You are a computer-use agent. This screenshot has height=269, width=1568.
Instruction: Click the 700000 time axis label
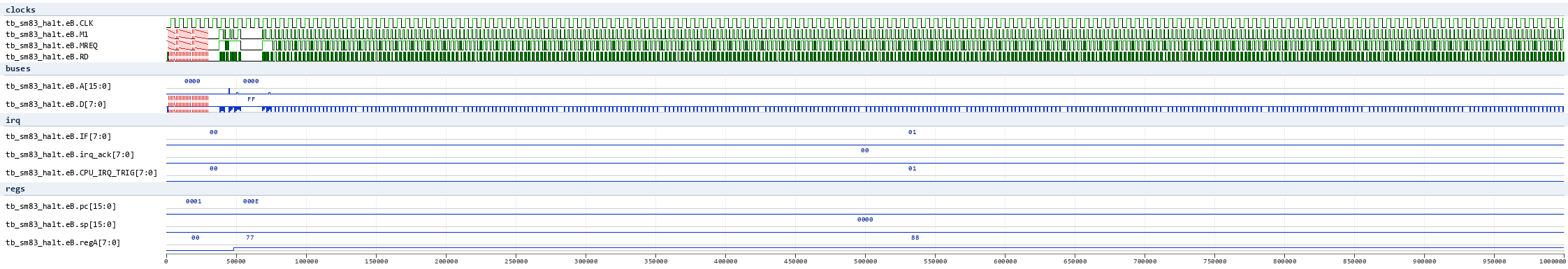(1145, 261)
